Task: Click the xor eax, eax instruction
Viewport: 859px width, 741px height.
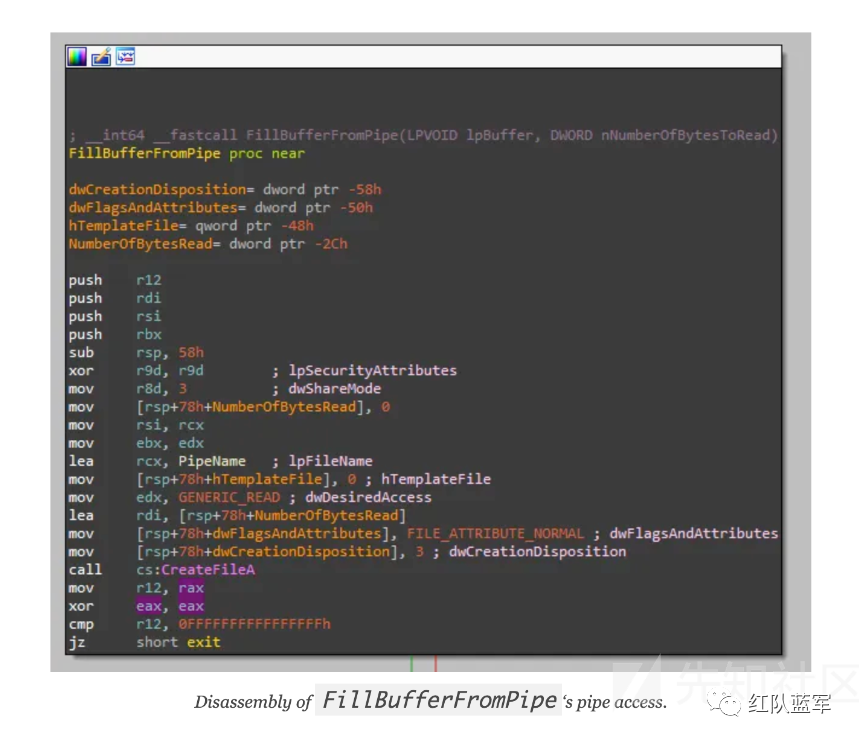Action: pos(136,606)
